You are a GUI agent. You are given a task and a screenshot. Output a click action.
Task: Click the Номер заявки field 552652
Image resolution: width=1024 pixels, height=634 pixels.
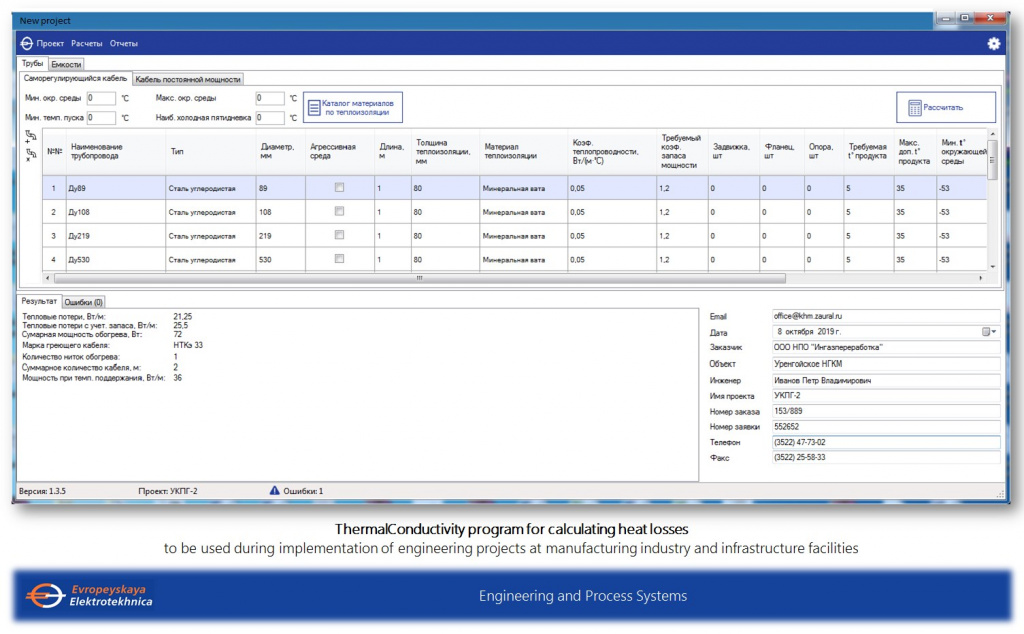pos(886,426)
